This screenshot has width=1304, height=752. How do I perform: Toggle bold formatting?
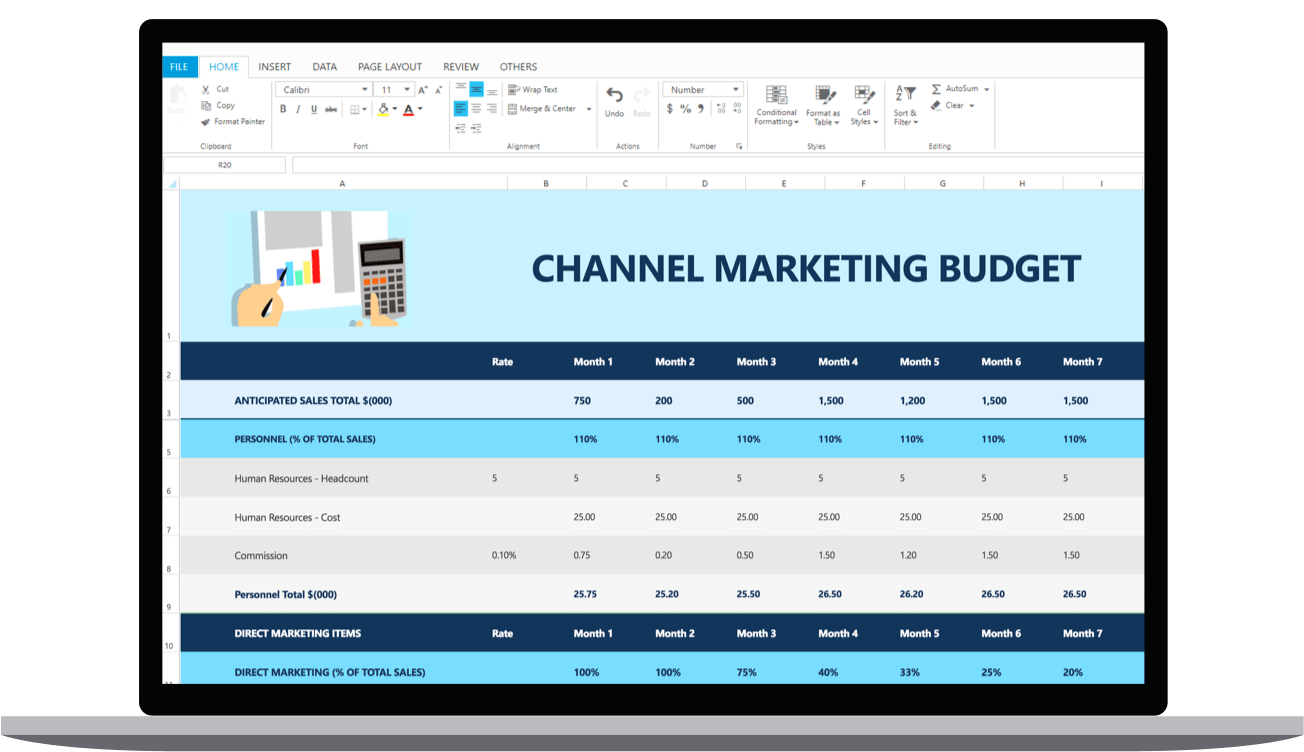click(x=283, y=109)
